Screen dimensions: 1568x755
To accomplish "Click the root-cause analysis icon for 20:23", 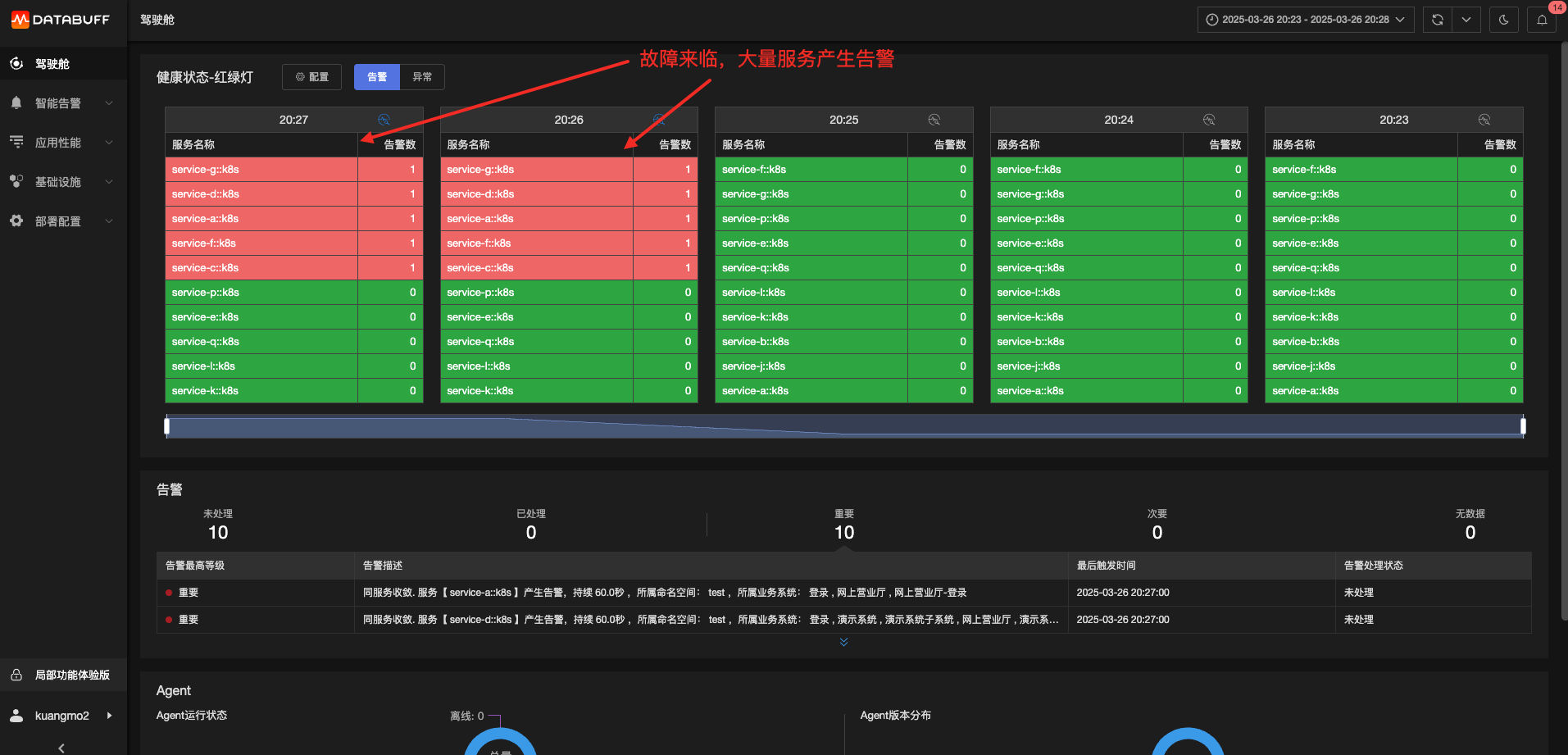I will click(x=1484, y=120).
